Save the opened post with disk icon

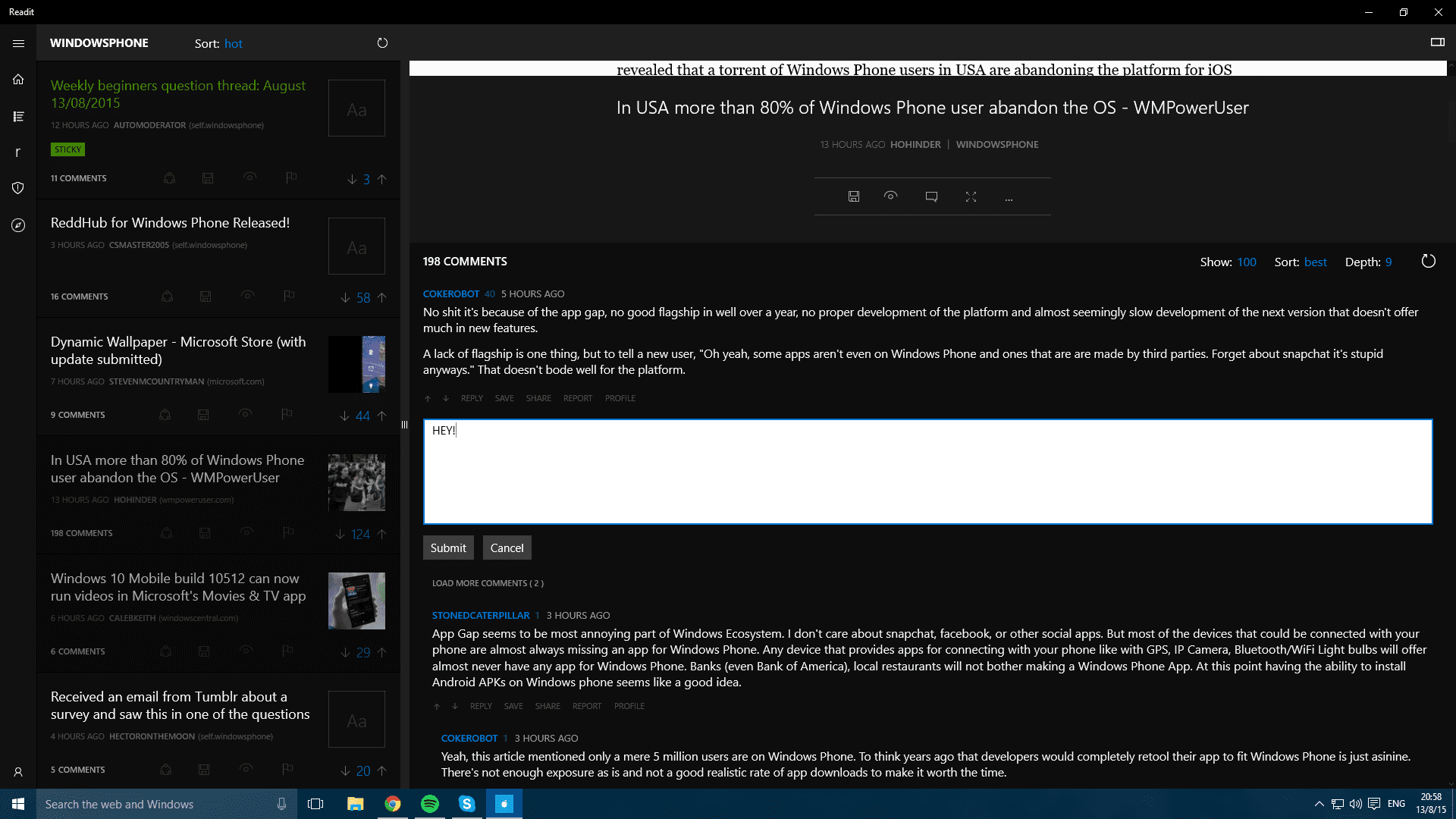point(853,196)
